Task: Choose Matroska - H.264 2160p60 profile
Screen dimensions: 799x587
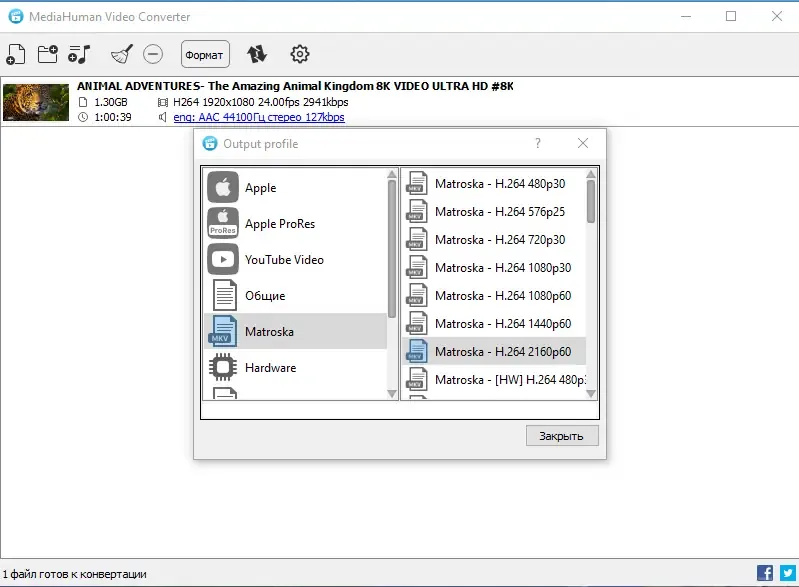Action: click(x=494, y=352)
